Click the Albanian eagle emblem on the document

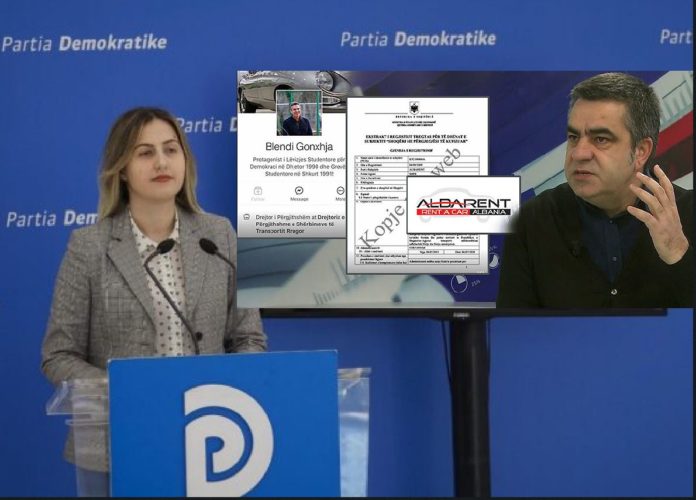(416, 106)
